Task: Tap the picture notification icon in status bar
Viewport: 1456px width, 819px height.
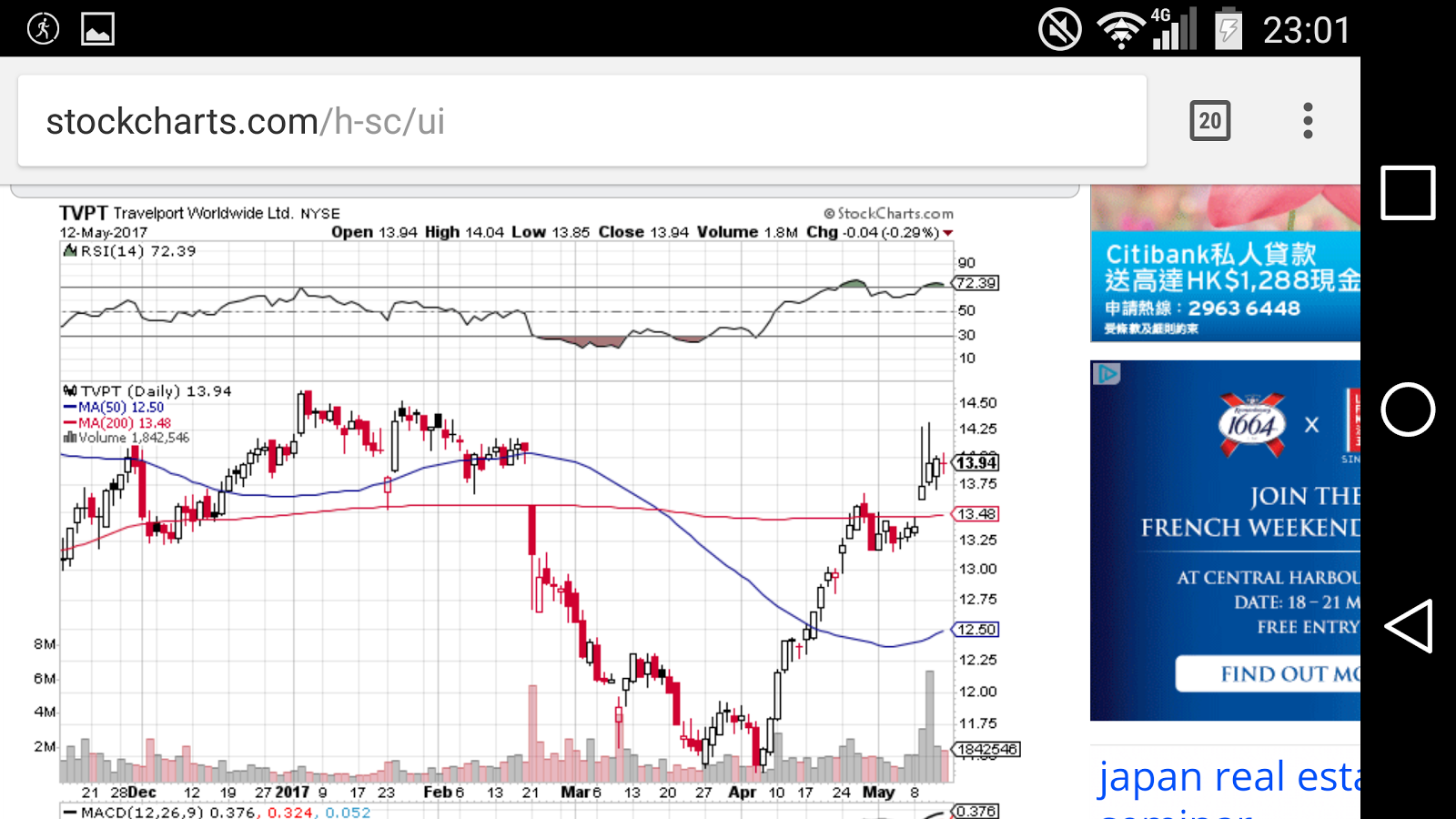Action: pyautogui.click(x=97, y=29)
